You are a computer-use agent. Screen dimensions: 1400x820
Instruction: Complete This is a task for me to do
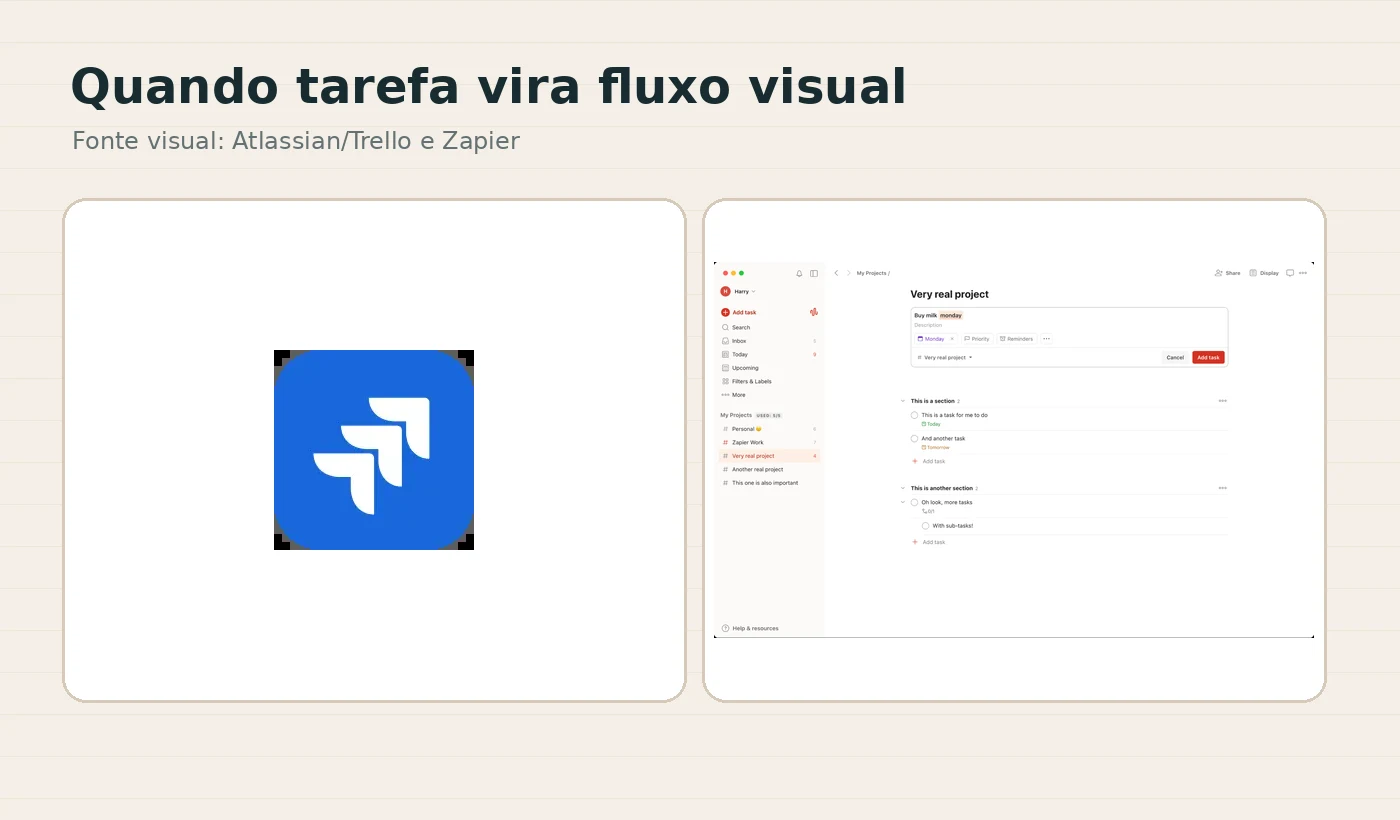[914, 415]
